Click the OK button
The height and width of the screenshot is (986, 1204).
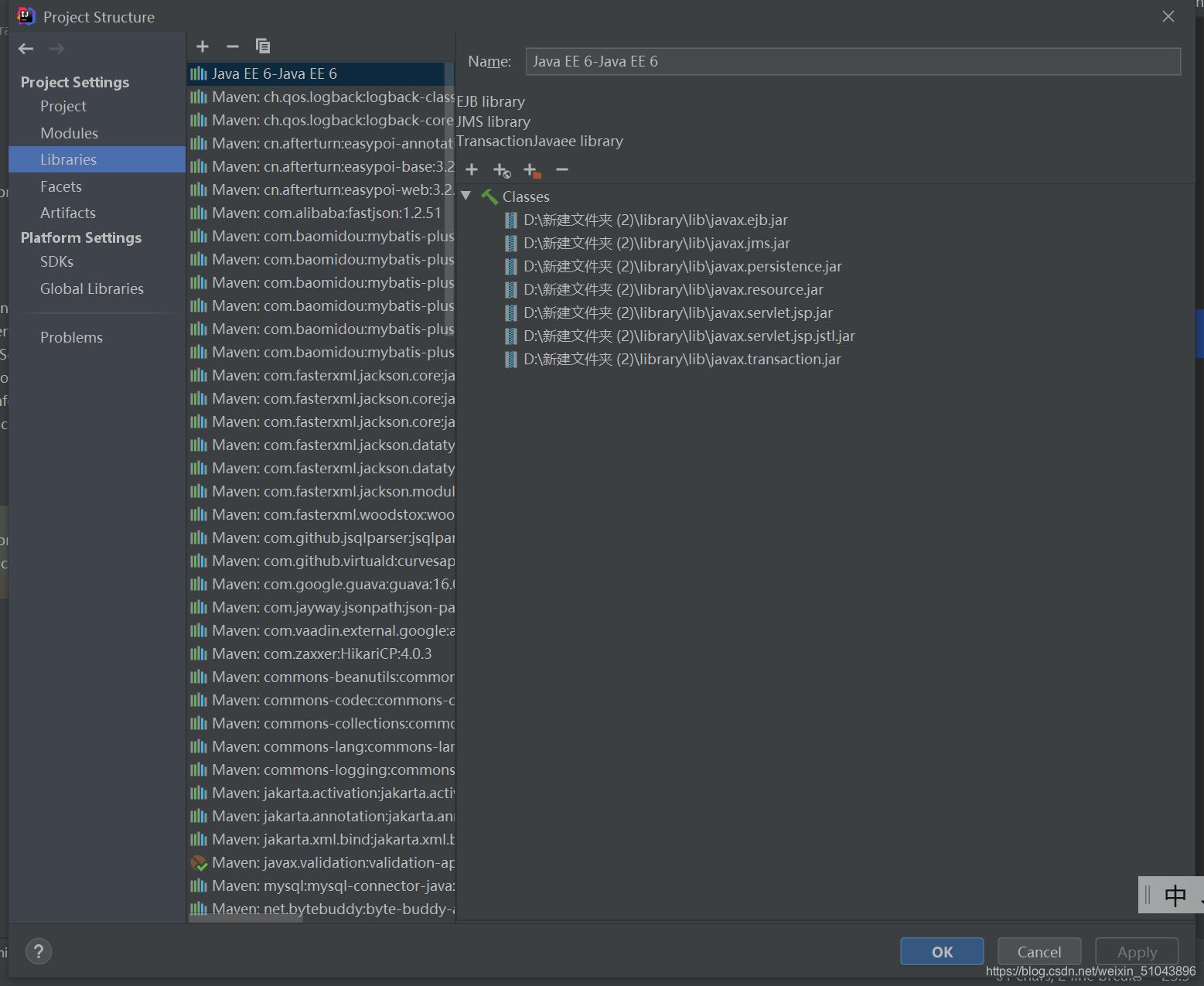coord(941,951)
